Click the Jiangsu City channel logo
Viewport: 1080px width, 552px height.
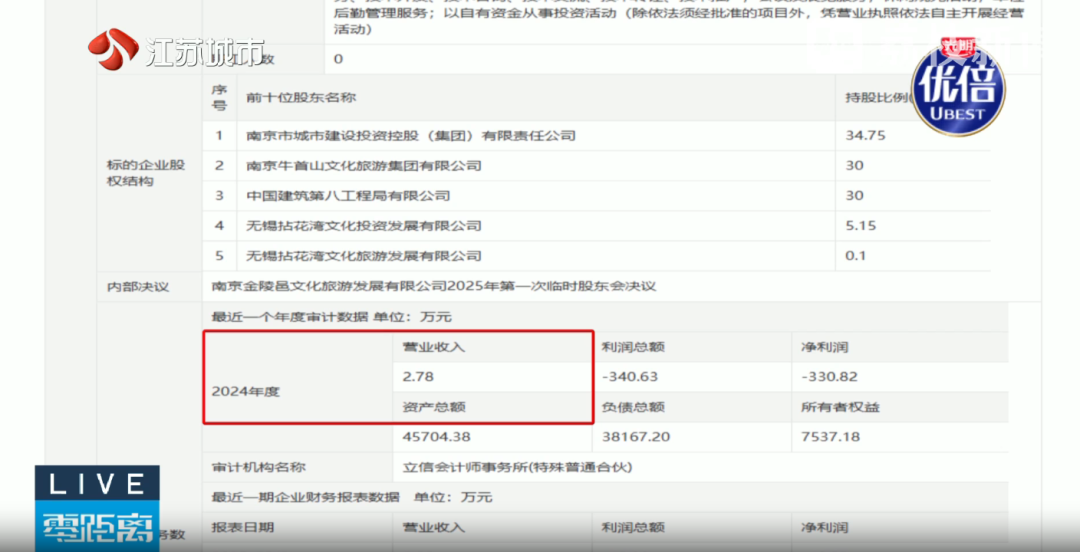pyautogui.click(x=176, y=50)
